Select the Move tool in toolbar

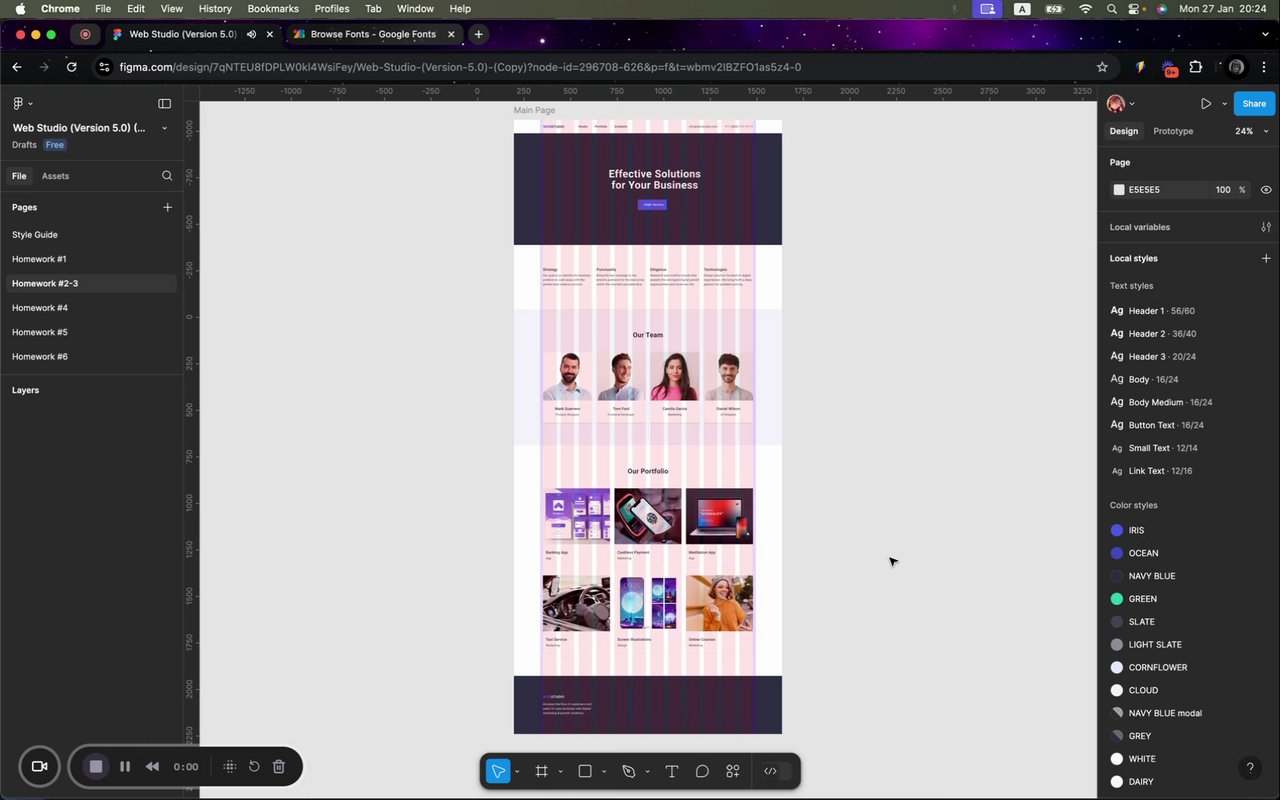click(498, 771)
